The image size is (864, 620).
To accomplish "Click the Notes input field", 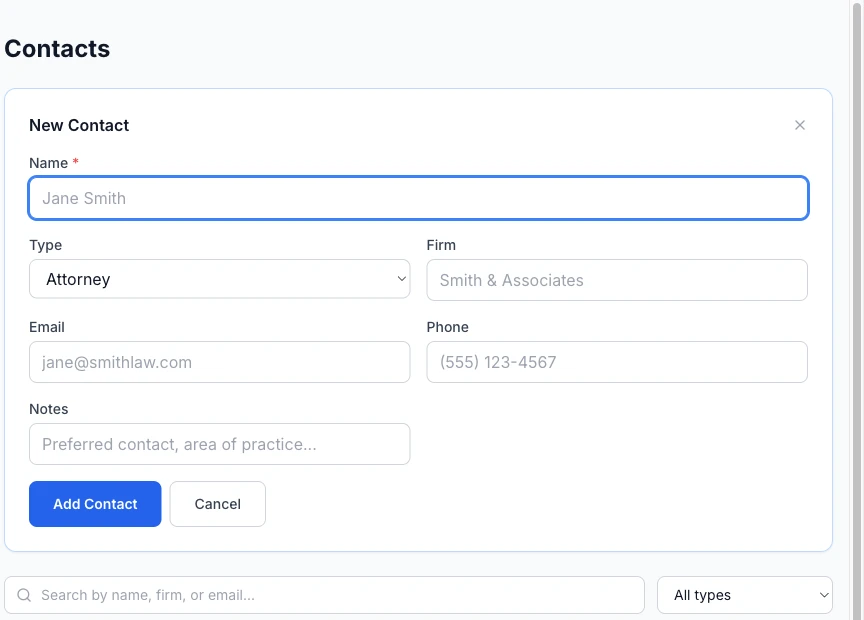I will coord(219,444).
